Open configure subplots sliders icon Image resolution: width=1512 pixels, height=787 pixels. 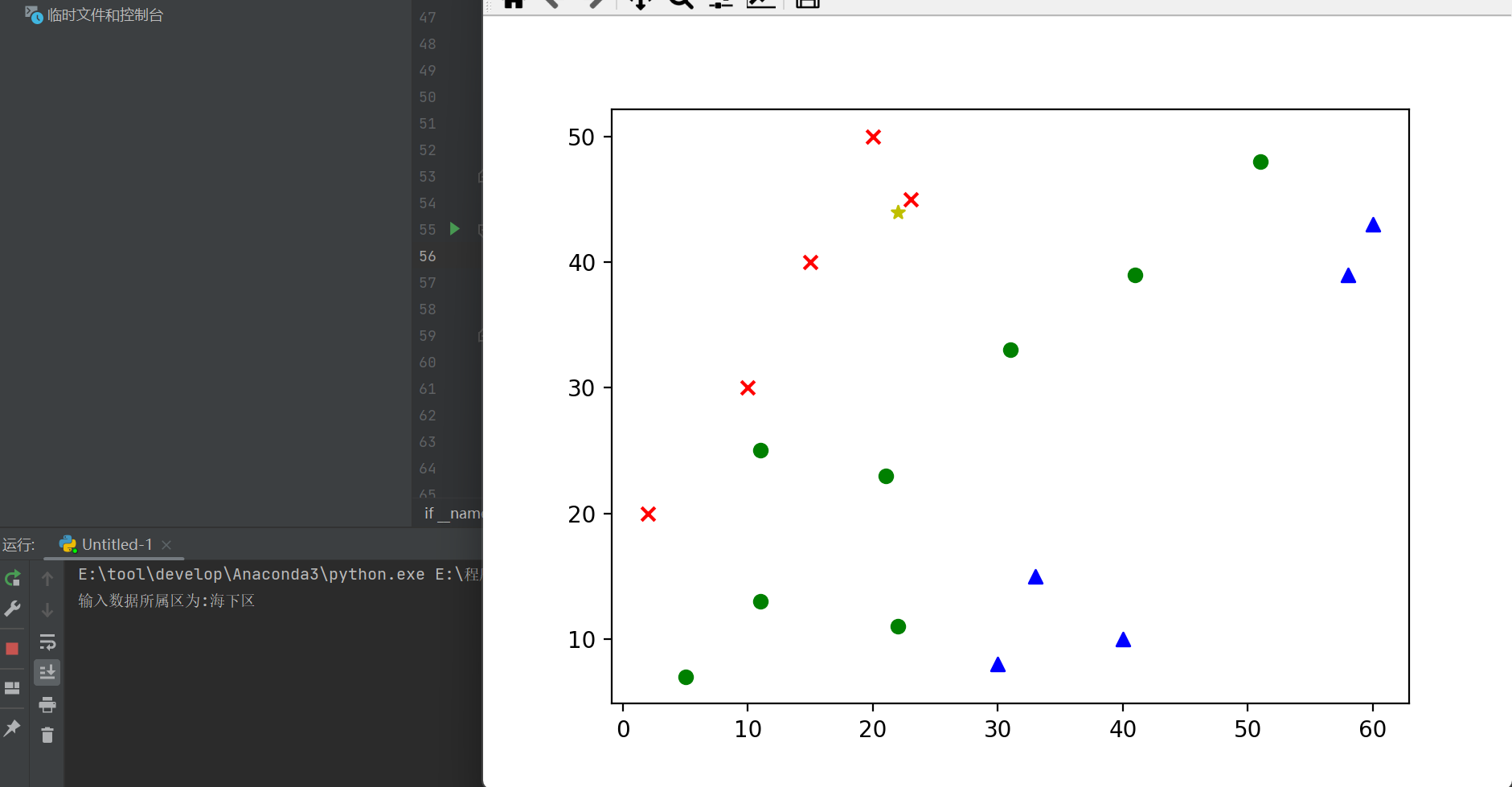[721, 3]
